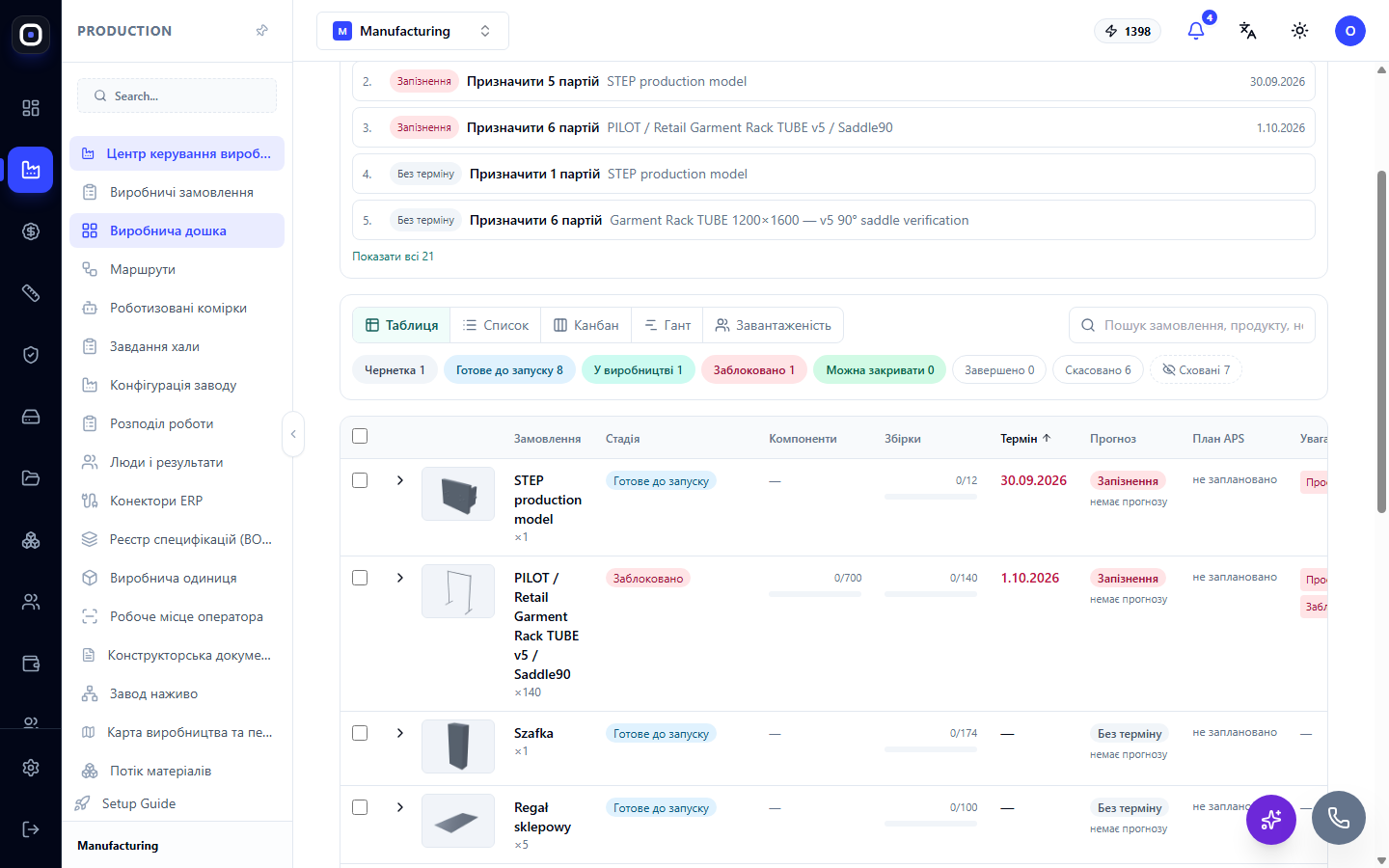Filter by Заблоковано 1 status

[754, 370]
